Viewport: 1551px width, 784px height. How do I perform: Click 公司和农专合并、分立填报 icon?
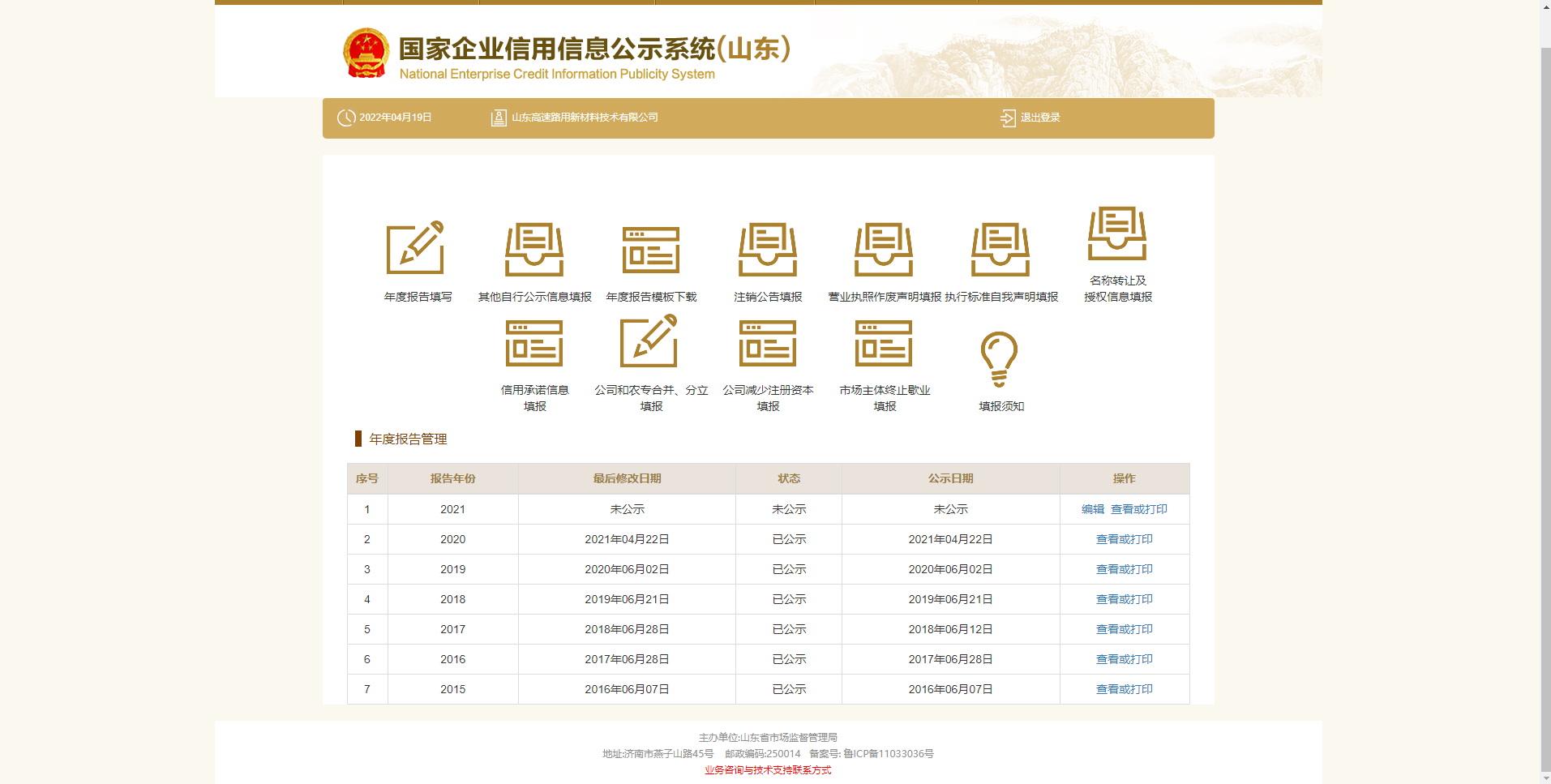point(650,342)
